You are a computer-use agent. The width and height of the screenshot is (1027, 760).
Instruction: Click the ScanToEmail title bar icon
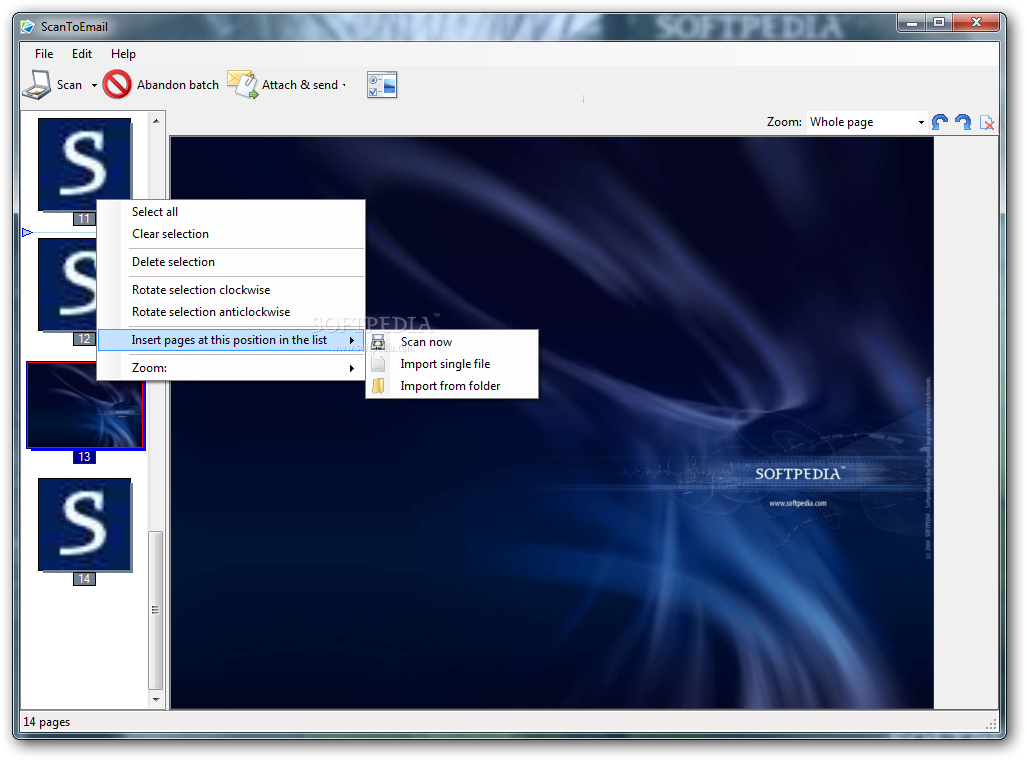click(28, 27)
